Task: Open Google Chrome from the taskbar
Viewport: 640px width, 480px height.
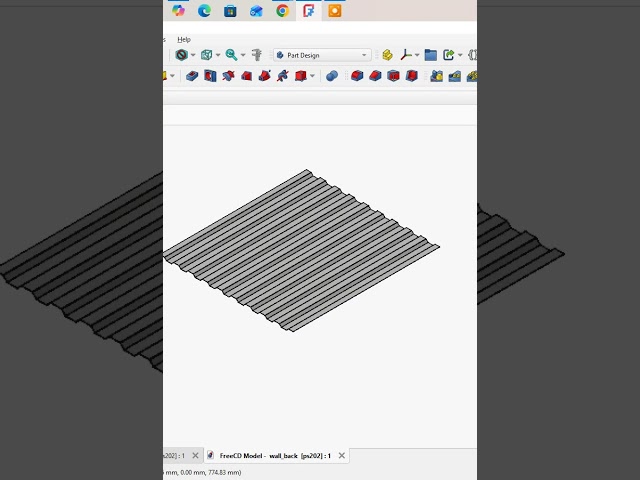Action: coord(282,11)
